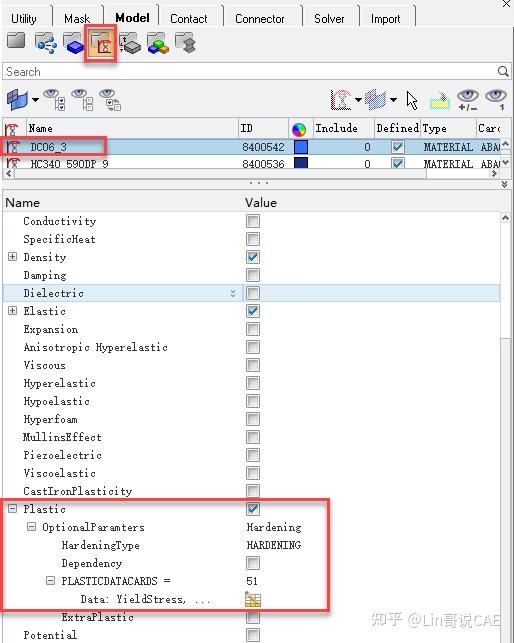Collapse the PLASTICDATACARDS node
This screenshot has width=514, height=643.
coord(50,581)
